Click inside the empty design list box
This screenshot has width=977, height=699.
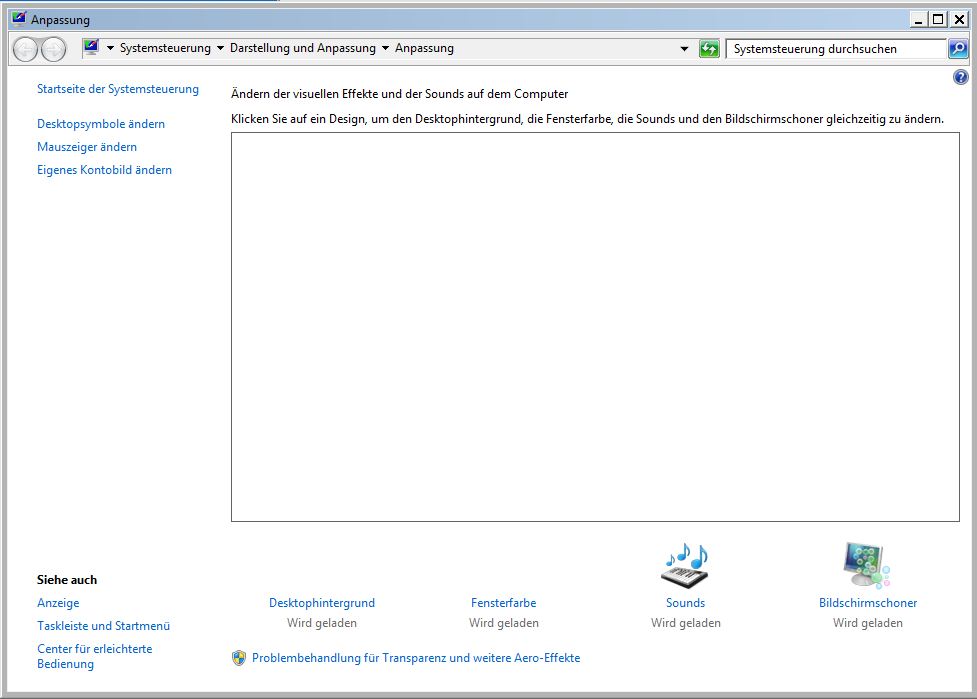(595, 327)
